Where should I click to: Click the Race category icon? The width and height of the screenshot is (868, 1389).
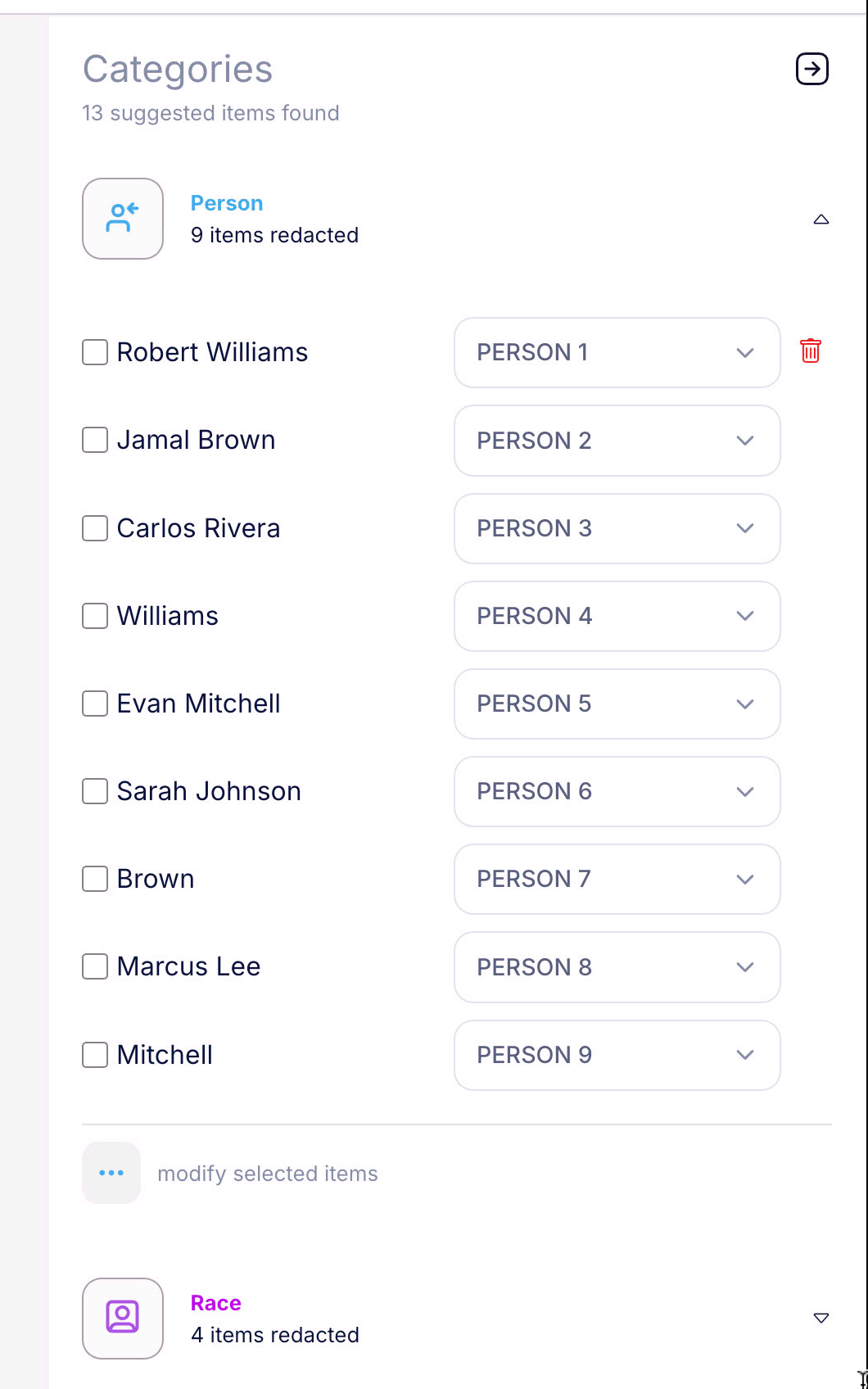point(123,1318)
